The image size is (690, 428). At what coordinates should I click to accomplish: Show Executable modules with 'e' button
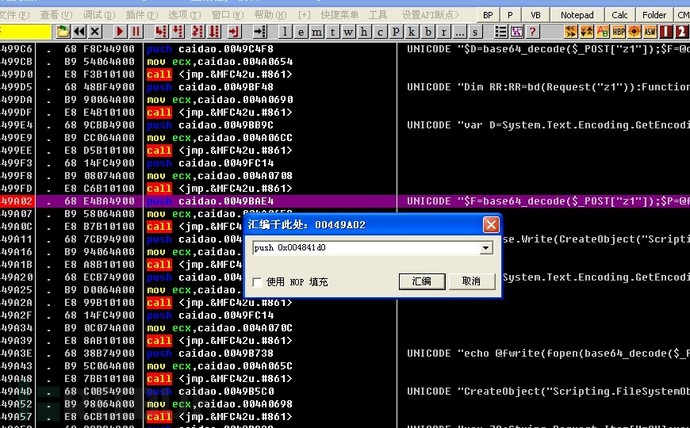pos(301,32)
